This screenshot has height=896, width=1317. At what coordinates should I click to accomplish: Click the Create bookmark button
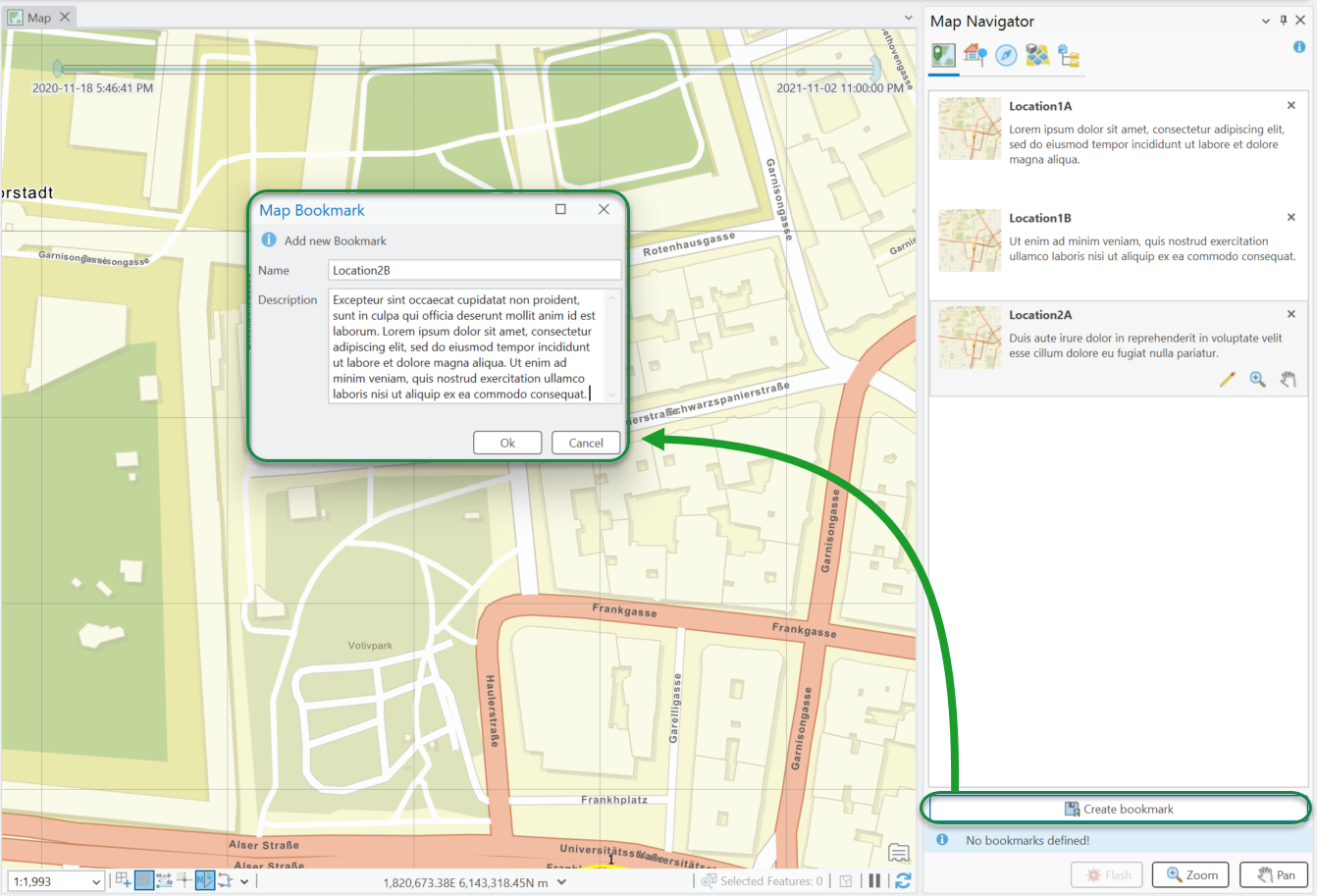1118,809
